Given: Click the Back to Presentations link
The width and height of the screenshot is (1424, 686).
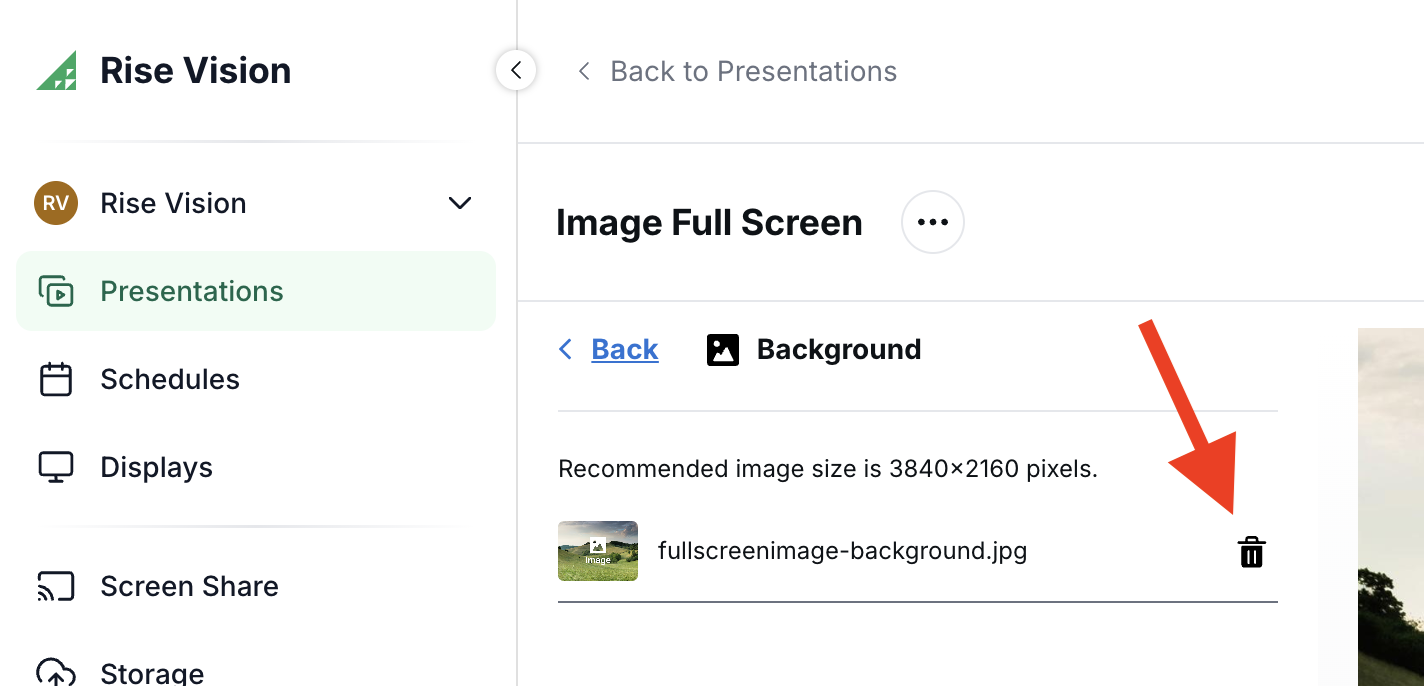Looking at the screenshot, I should (753, 71).
